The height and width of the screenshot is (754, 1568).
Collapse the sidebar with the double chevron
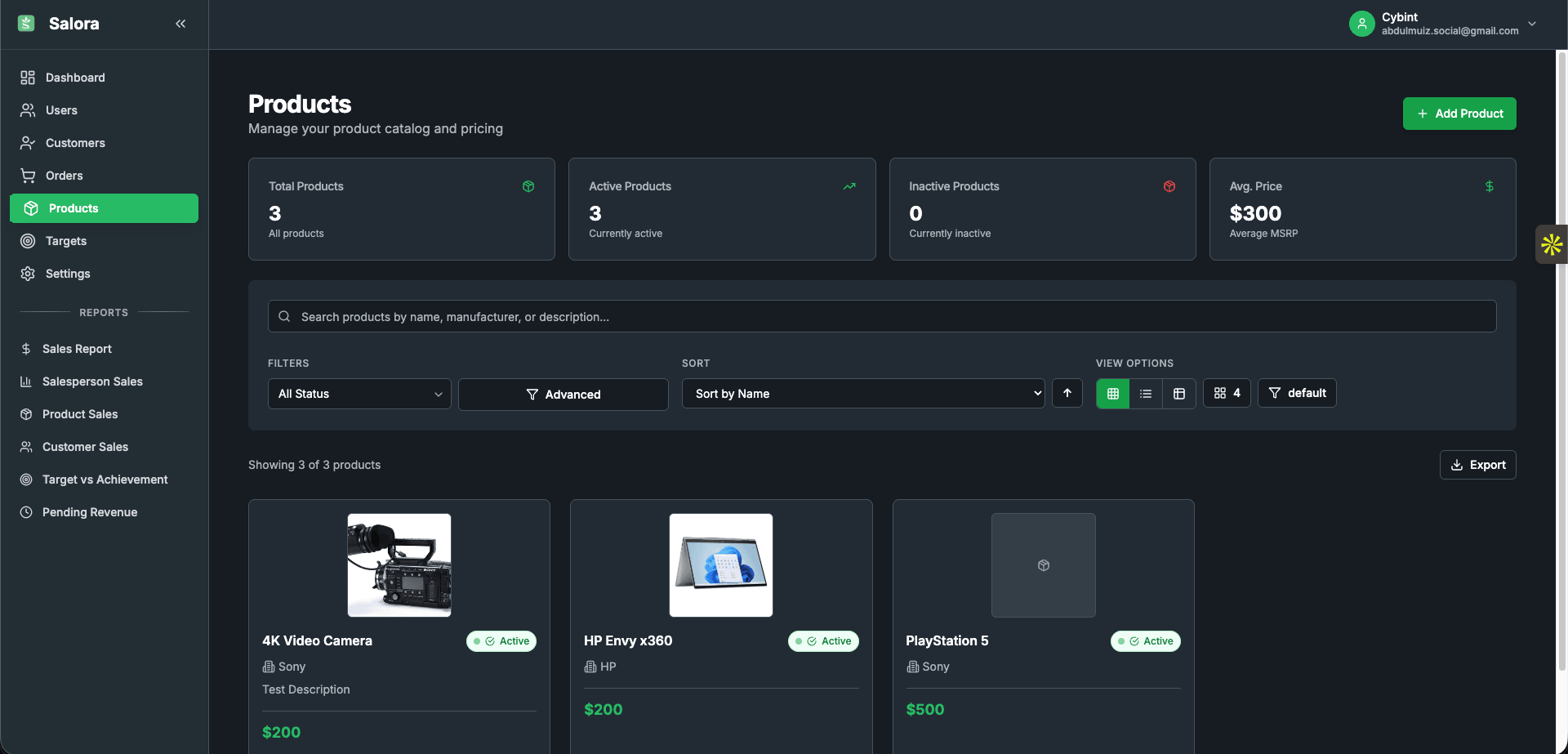click(180, 24)
